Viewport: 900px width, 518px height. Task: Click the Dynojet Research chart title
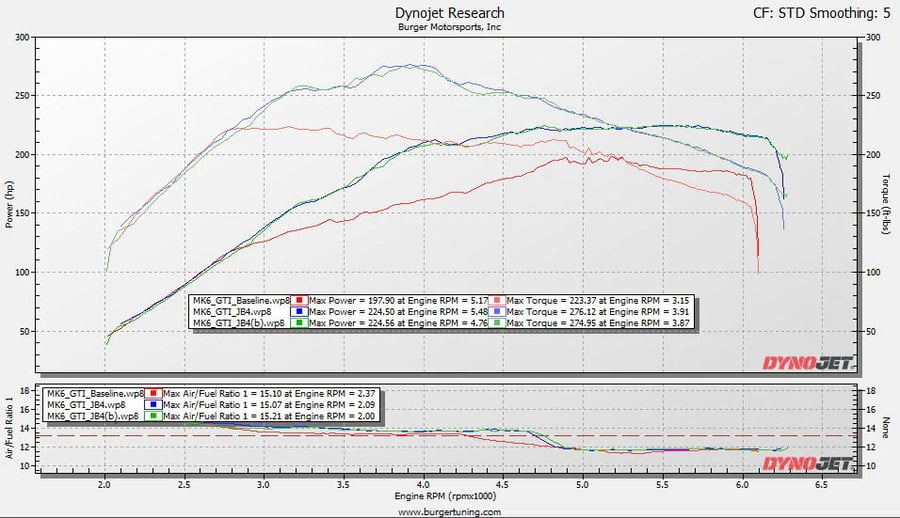[x=449, y=13]
